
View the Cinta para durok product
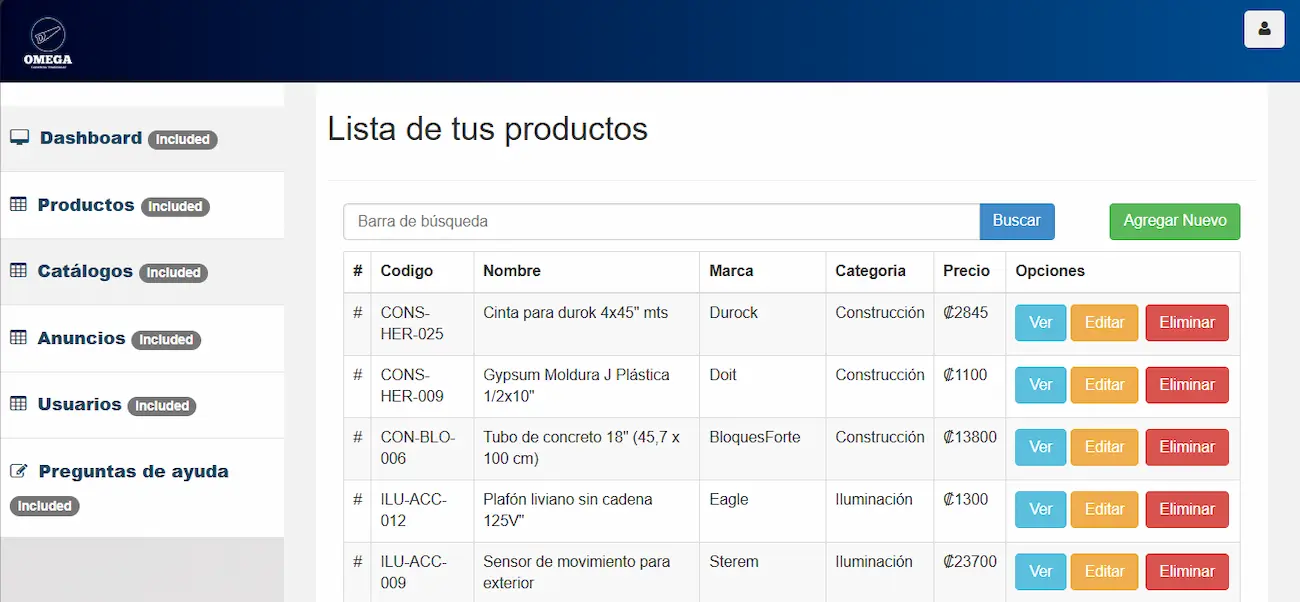click(1040, 323)
